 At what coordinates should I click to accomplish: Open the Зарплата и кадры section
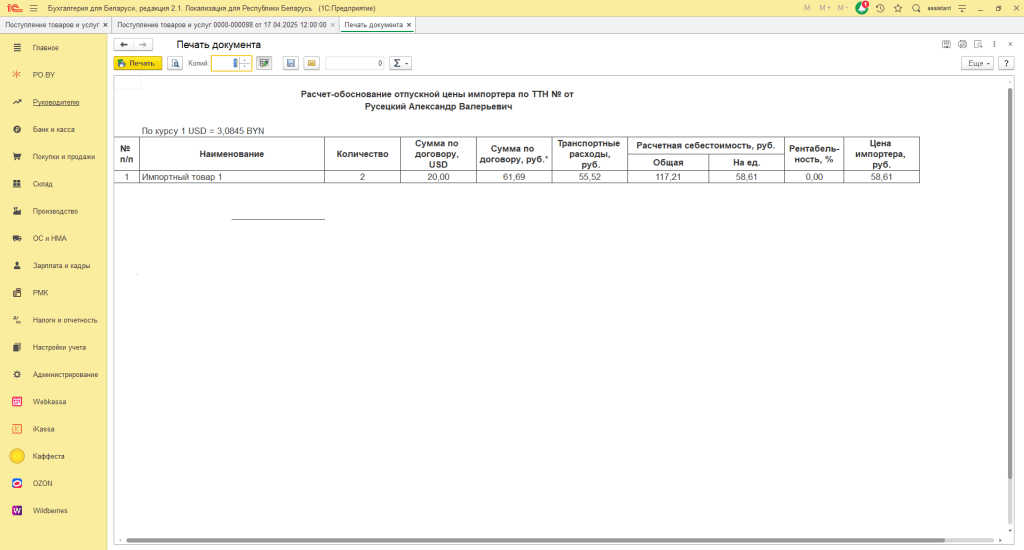point(61,266)
